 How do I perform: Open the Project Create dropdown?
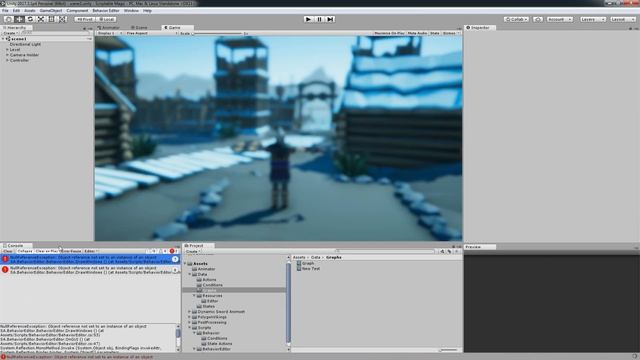(x=192, y=251)
